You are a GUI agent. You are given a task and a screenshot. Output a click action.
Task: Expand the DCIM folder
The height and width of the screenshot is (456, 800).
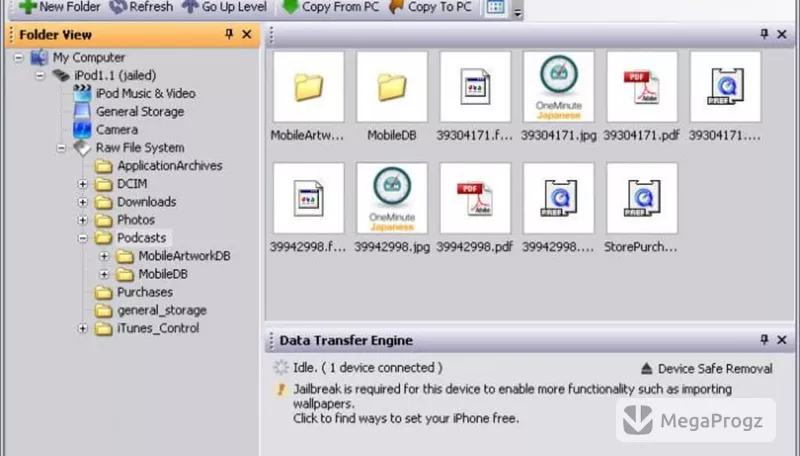tap(83, 184)
